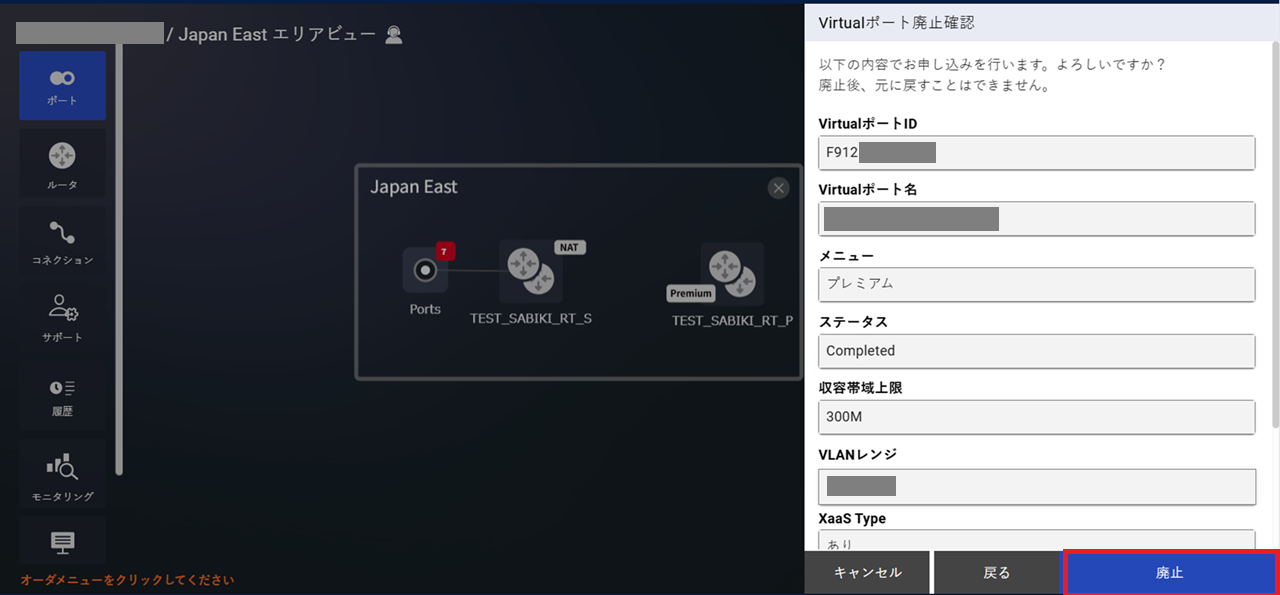Click the NAT badge on TEST_SABIKI_RT_S
The height and width of the screenshot is (595, 1280).
(567, 247)
